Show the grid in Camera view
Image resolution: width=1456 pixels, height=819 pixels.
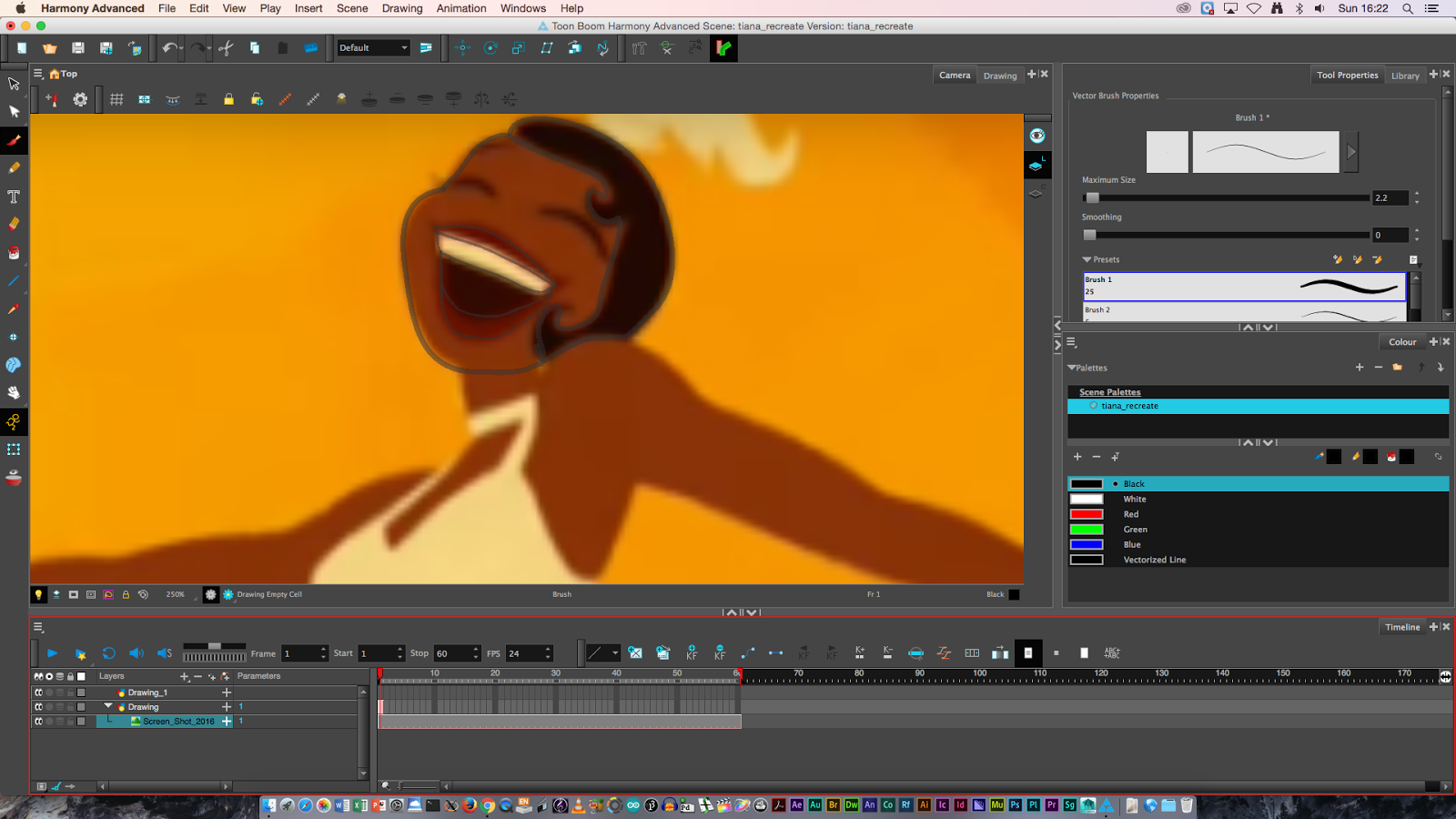(116, 99)
